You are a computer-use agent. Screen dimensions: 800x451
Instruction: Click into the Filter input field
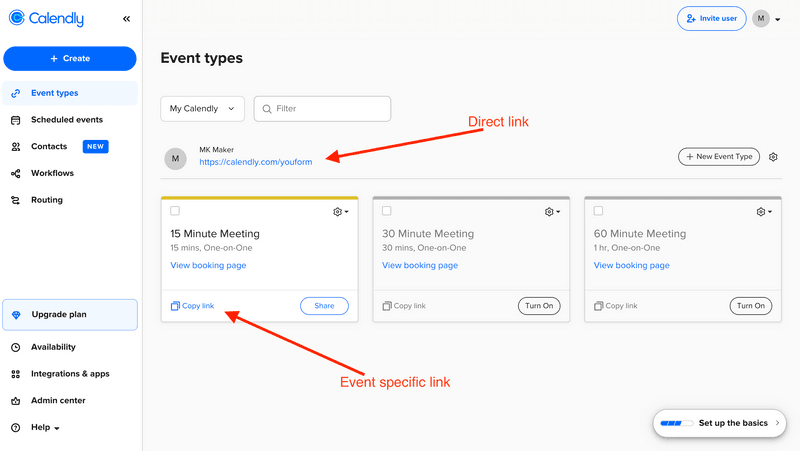322,109
